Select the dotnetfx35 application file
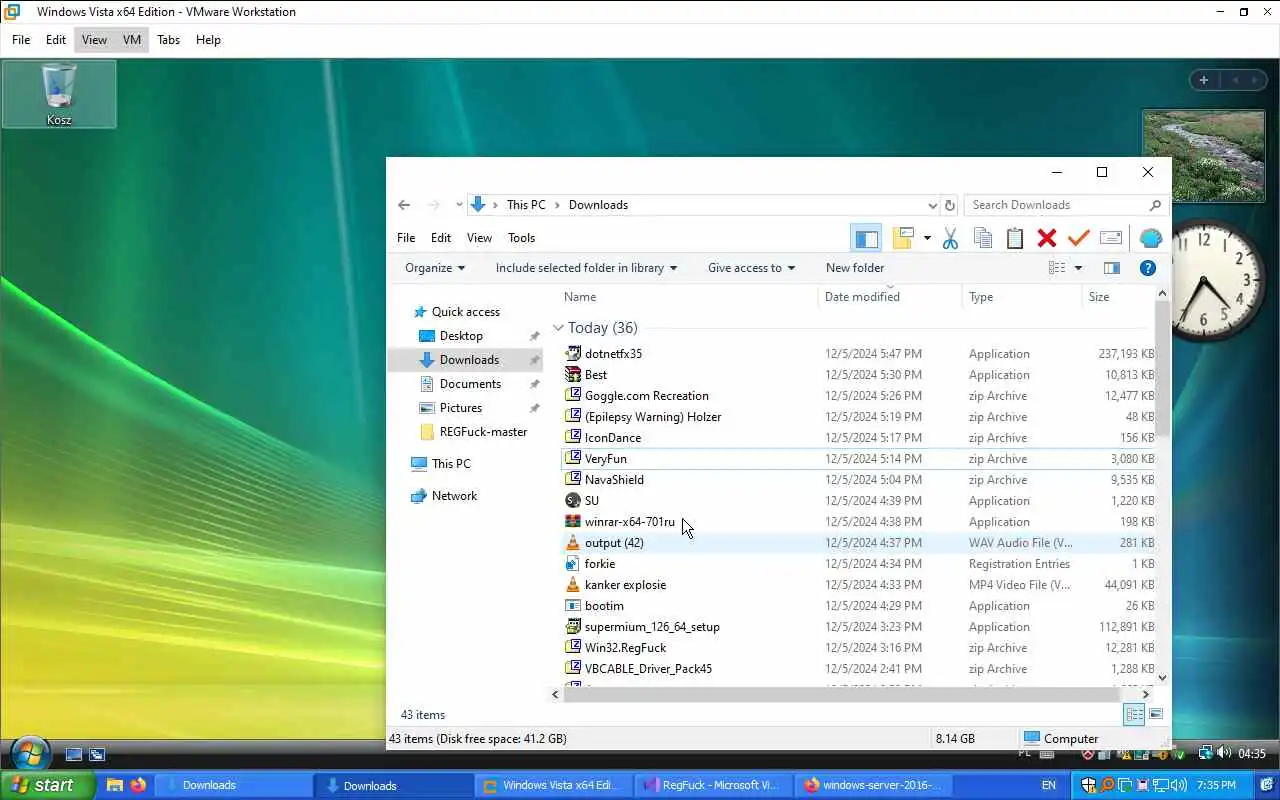The image size is (1280, 800). coord(613,354)
